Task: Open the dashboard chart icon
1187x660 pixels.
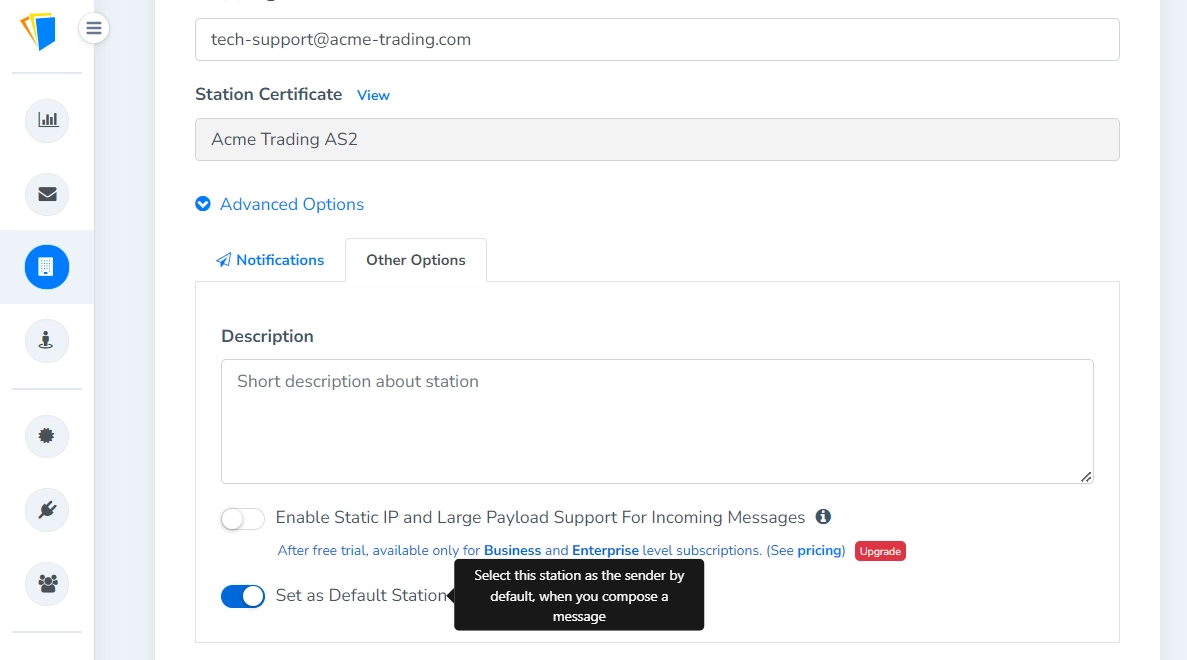Action: click(47, 120)
